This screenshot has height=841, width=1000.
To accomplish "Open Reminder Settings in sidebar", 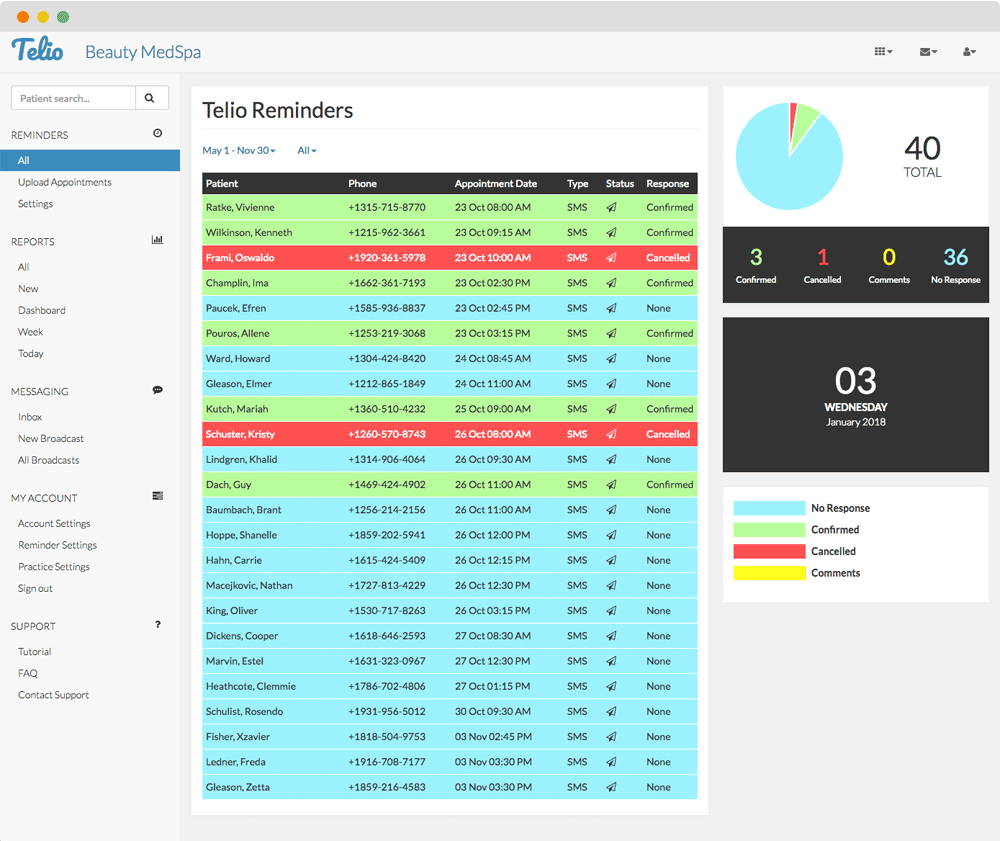I will click(57, 545).
